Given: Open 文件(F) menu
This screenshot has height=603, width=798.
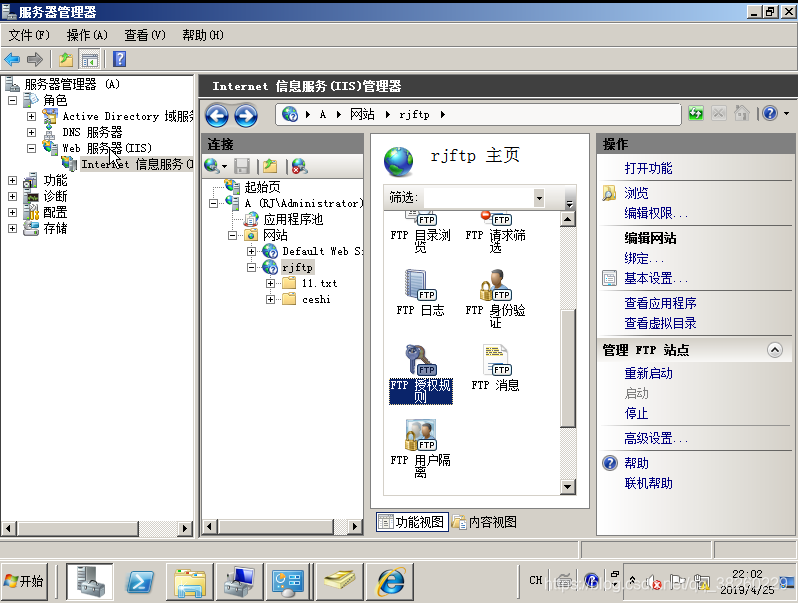Looking at the screenshot, I should point(29,35).
